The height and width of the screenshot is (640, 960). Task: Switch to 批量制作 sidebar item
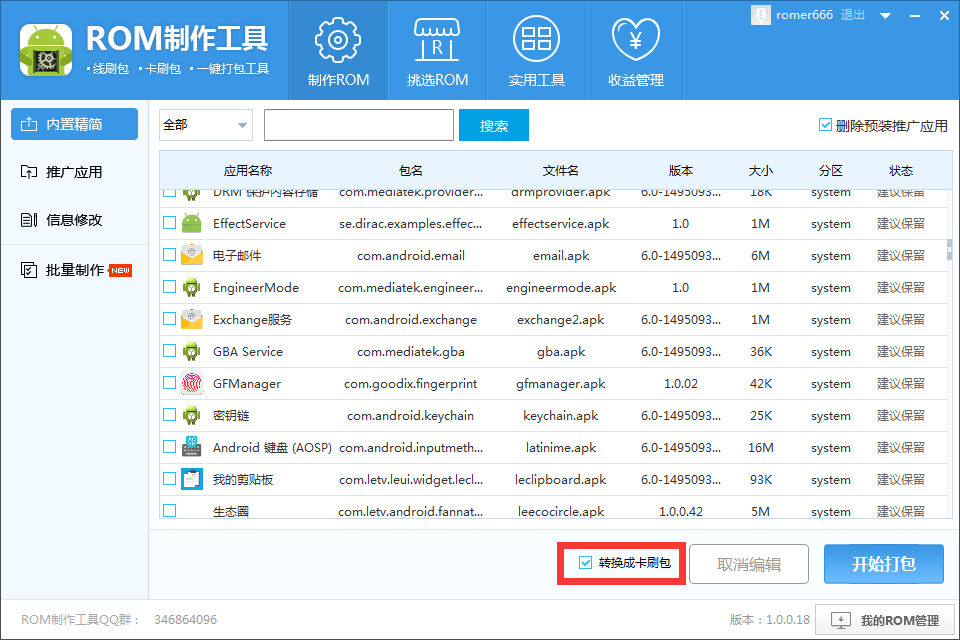[73, 270]
